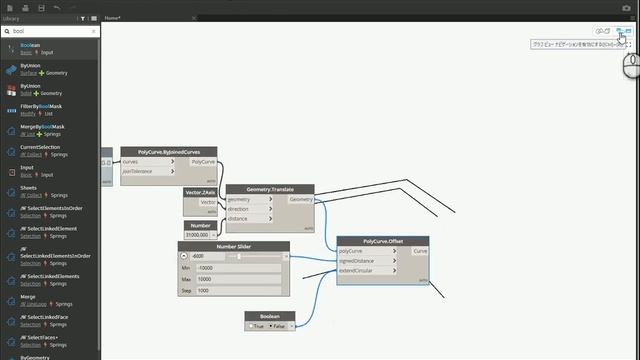Click SelectElementsInOrder node icon
Image resolution: width=640 pixels, height=360 pixels.
pos(11,212)
